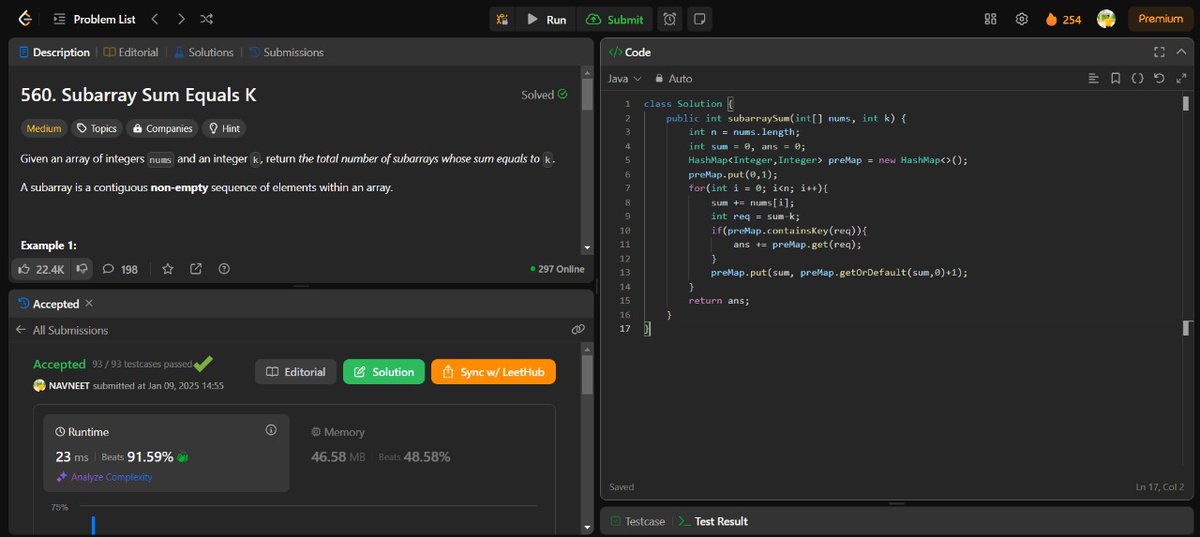1200x537 pixels.
Task: Copy the submission link icon
Action: click(578, 329)
